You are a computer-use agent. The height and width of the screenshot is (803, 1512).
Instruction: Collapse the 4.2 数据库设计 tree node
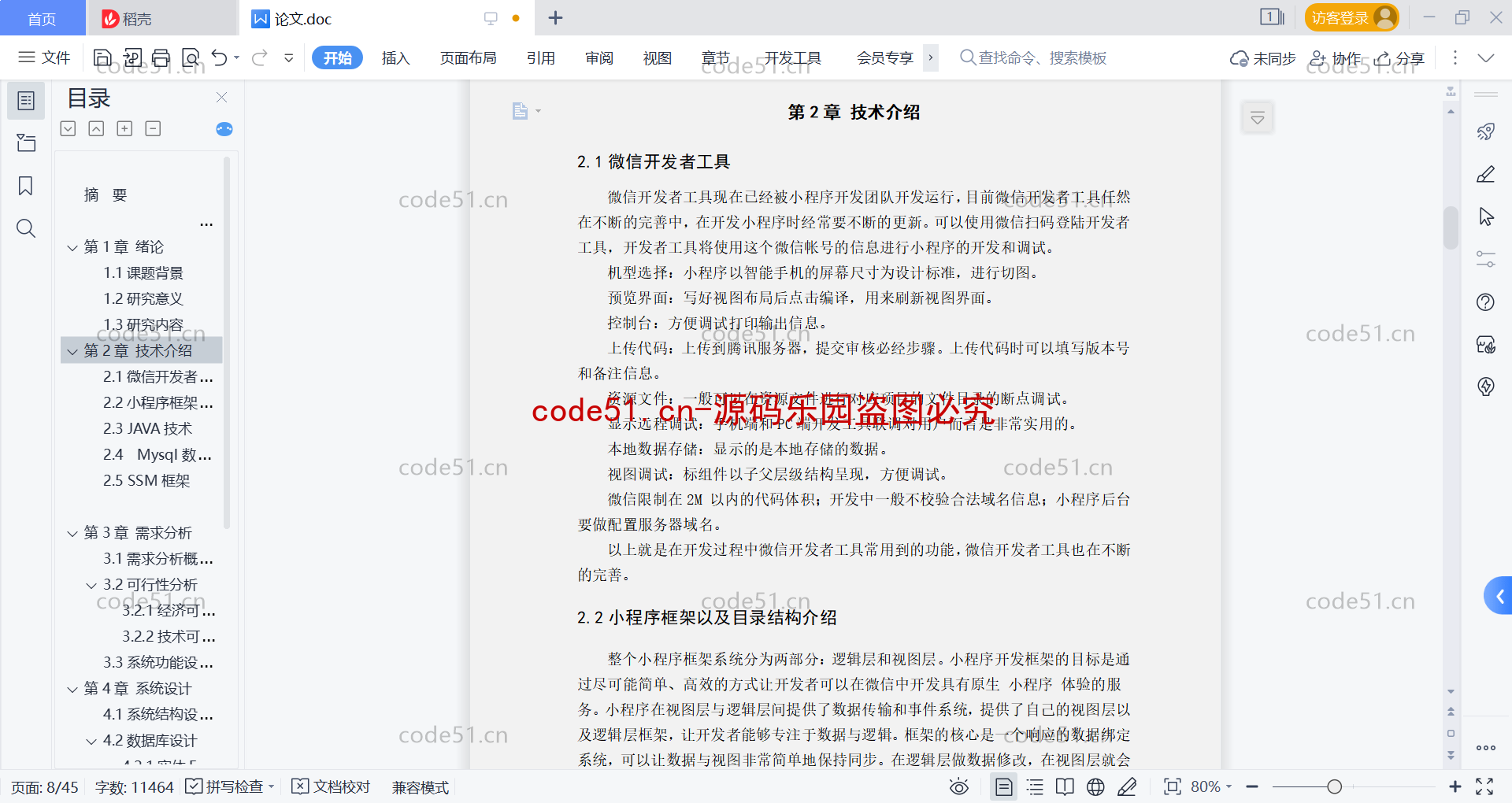[91, 742]
